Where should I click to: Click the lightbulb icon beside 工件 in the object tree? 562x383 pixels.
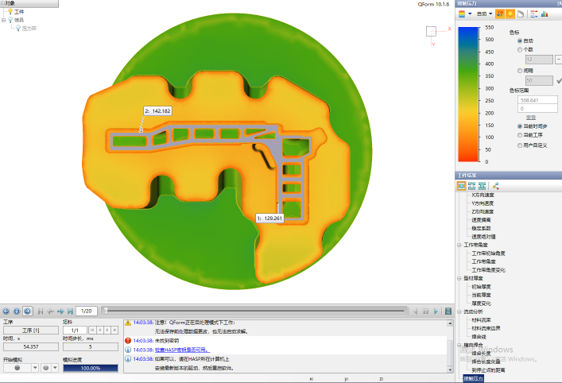pos(10,11)
